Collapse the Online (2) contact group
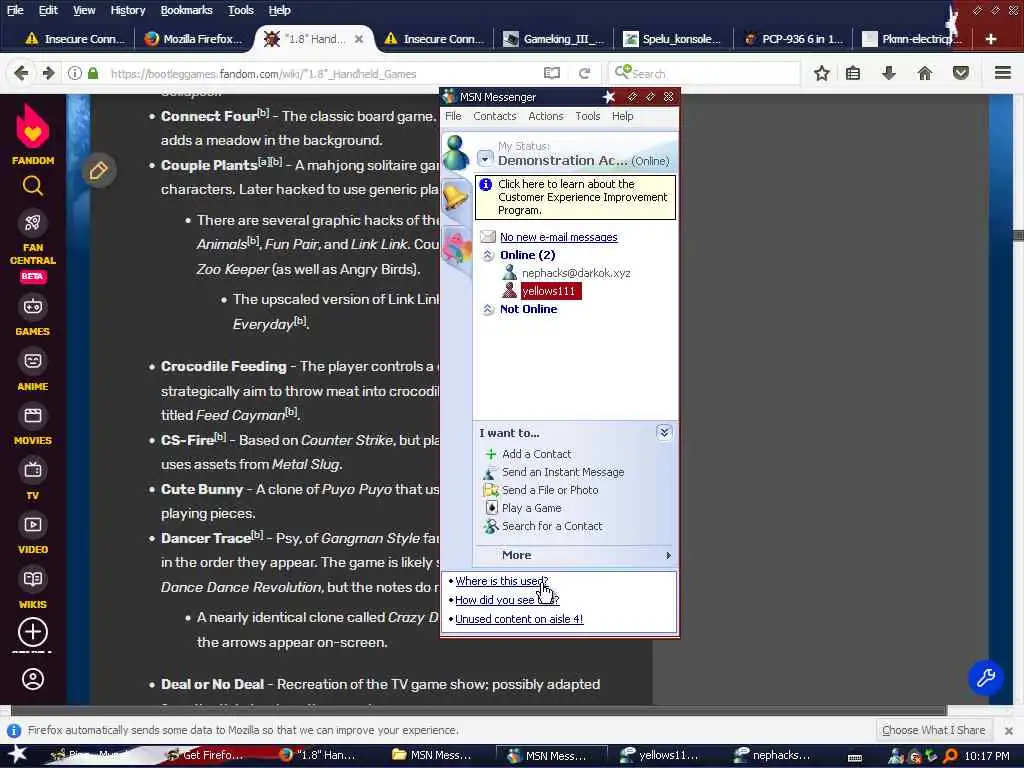Viewport: 1024px width, 768px height. [488, 255]
